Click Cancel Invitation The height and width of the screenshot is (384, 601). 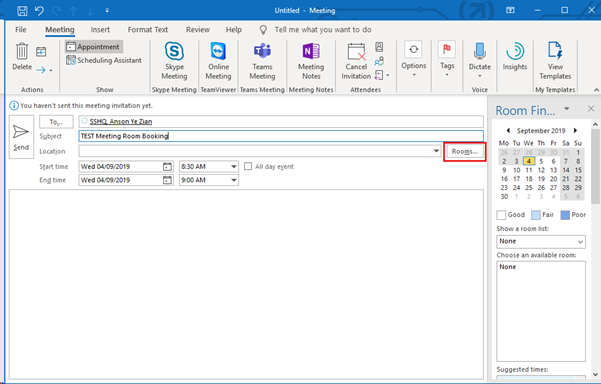(356, 61)
